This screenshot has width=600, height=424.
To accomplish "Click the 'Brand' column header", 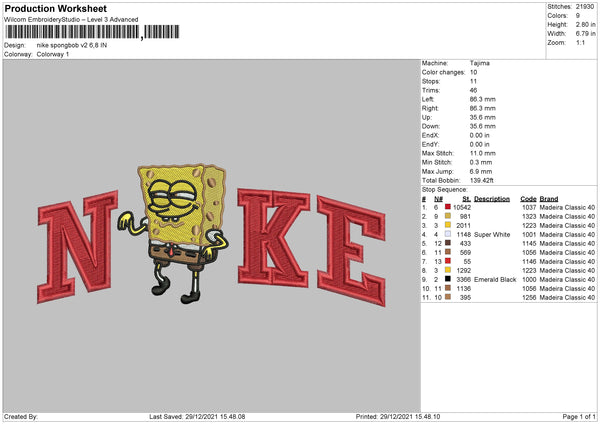I will (549, 199).
